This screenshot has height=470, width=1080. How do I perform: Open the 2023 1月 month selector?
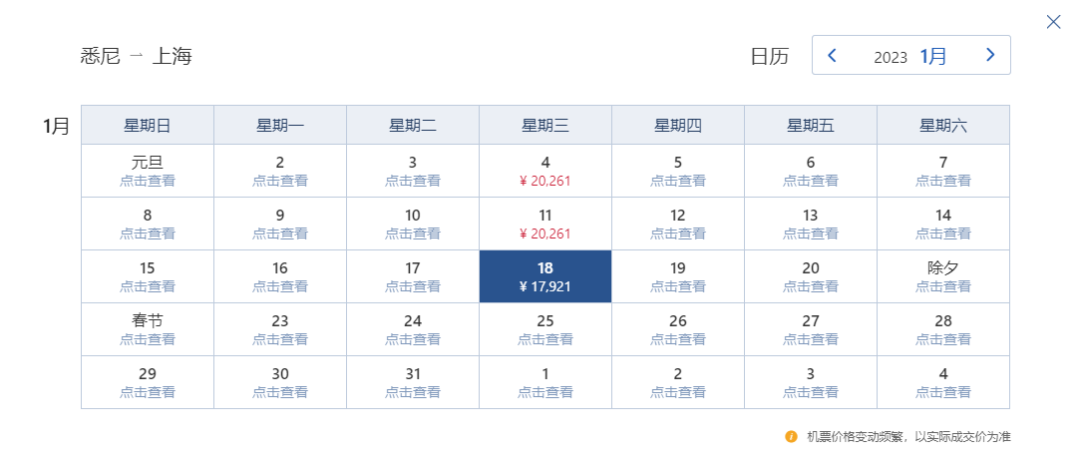click(x=910, y=57)
